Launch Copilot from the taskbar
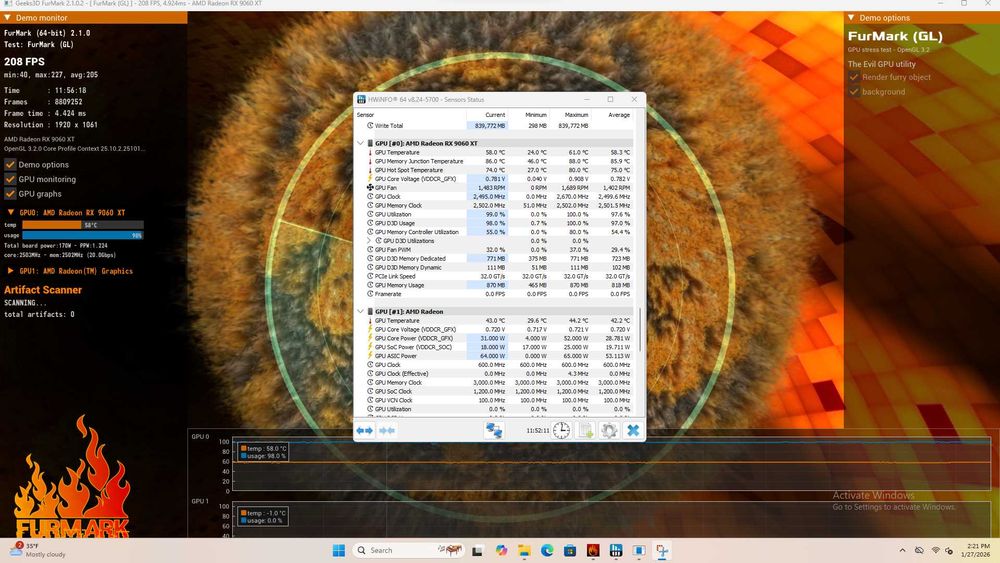This screenshot has height=563, width=1000. (501, 550)
